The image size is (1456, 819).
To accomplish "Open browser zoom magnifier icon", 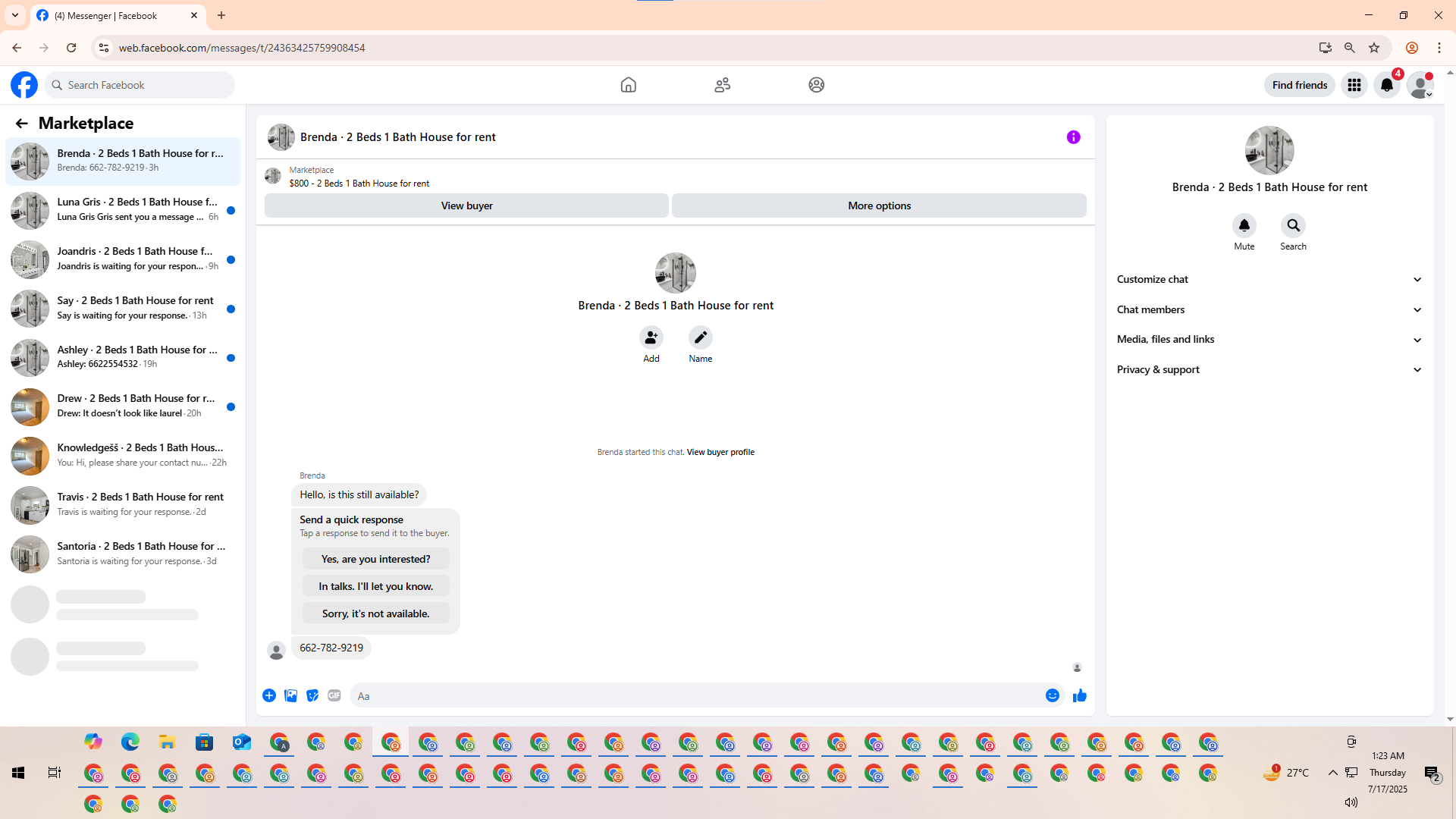I will click(x=1350, y=48).
